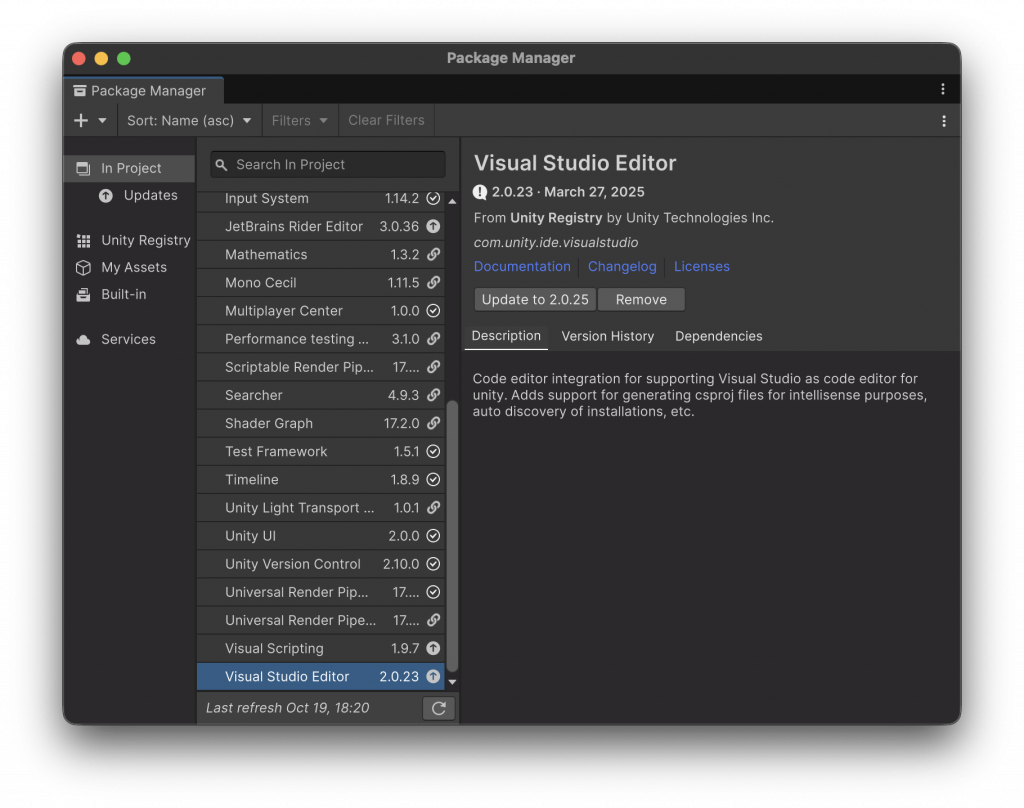
Task: Click the refresh package list icon
Action: 438,708
